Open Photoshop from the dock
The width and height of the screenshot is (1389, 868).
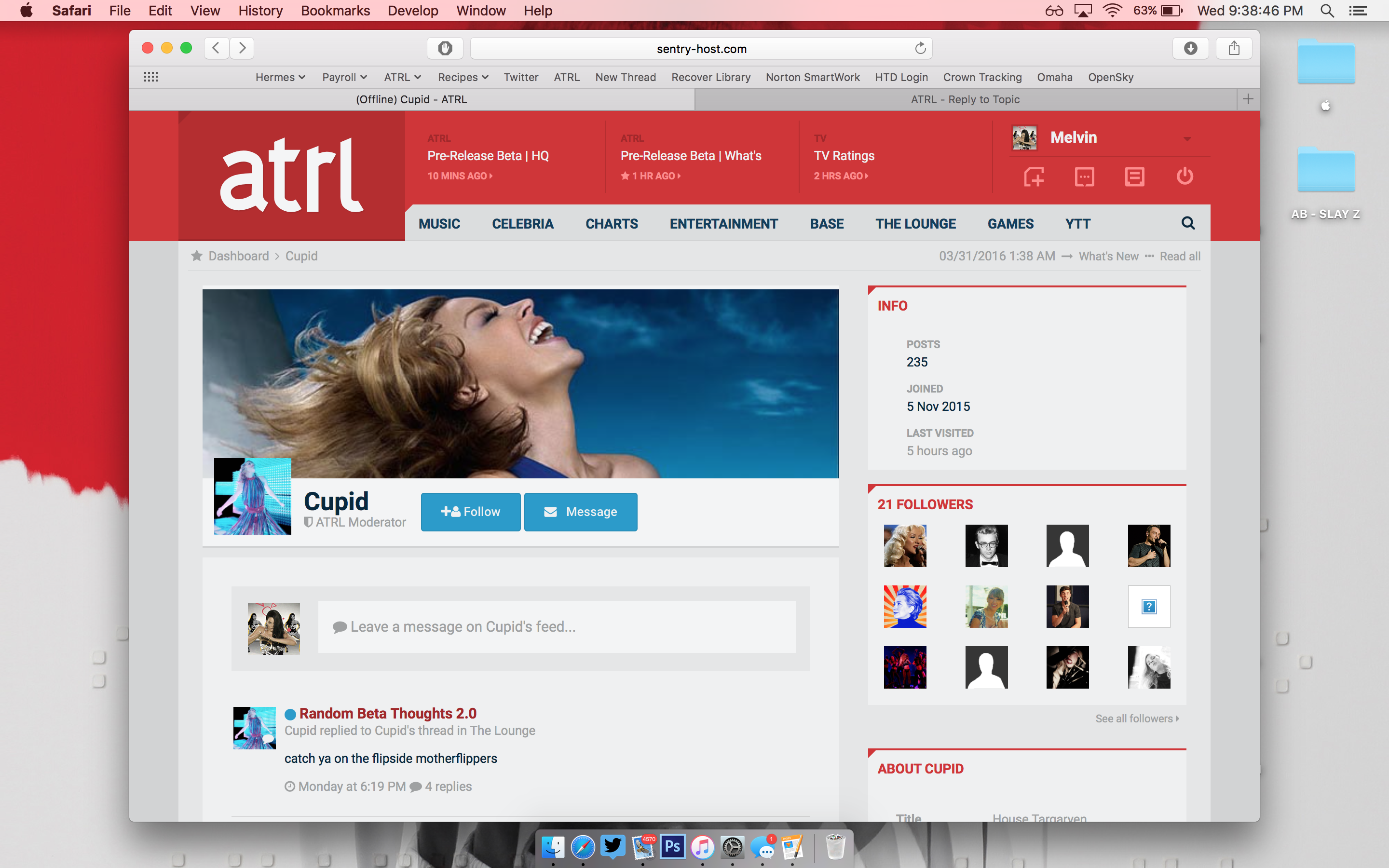[672, 846]
